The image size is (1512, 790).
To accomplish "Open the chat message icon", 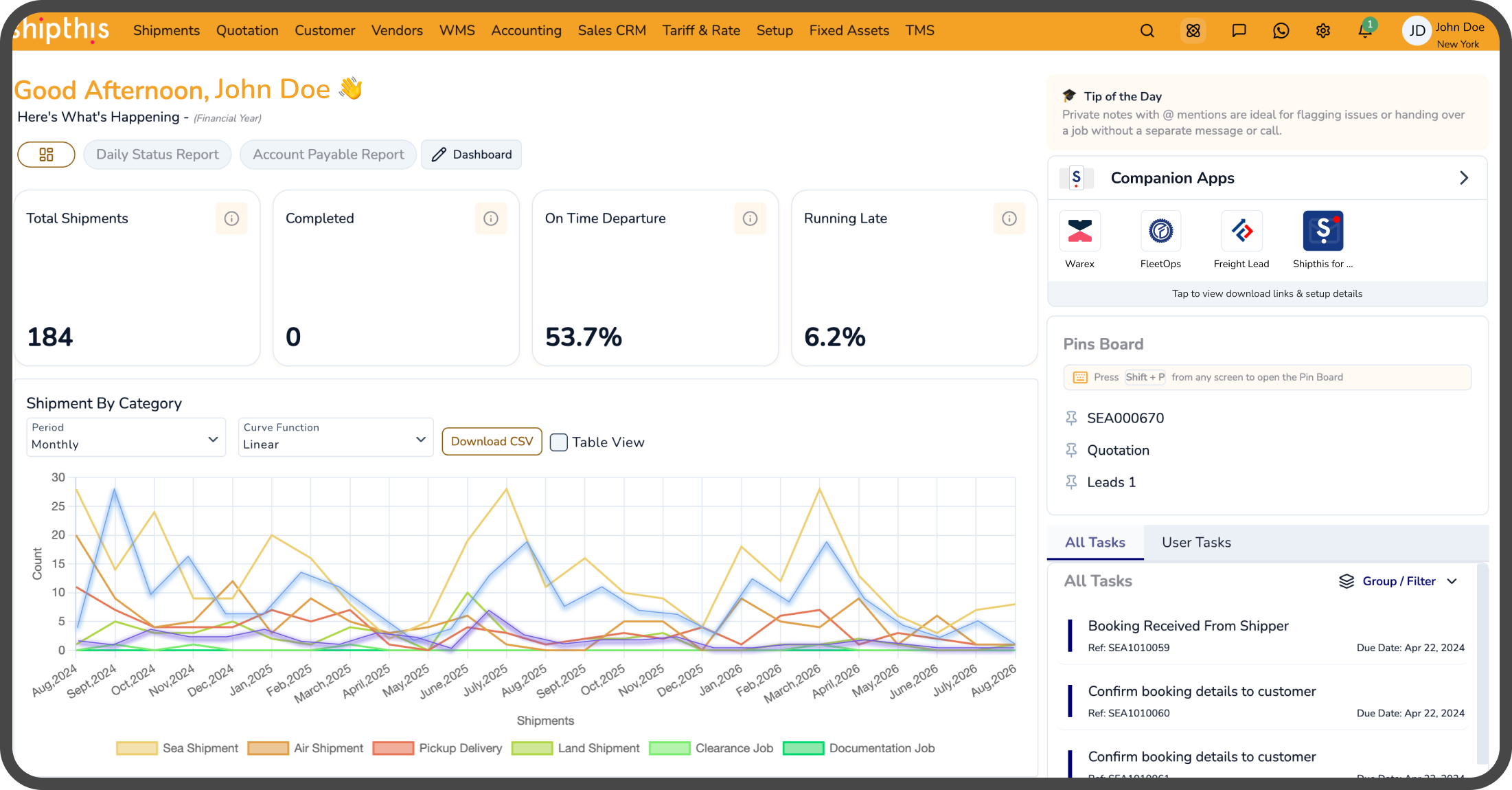I will coord(1239,31).
